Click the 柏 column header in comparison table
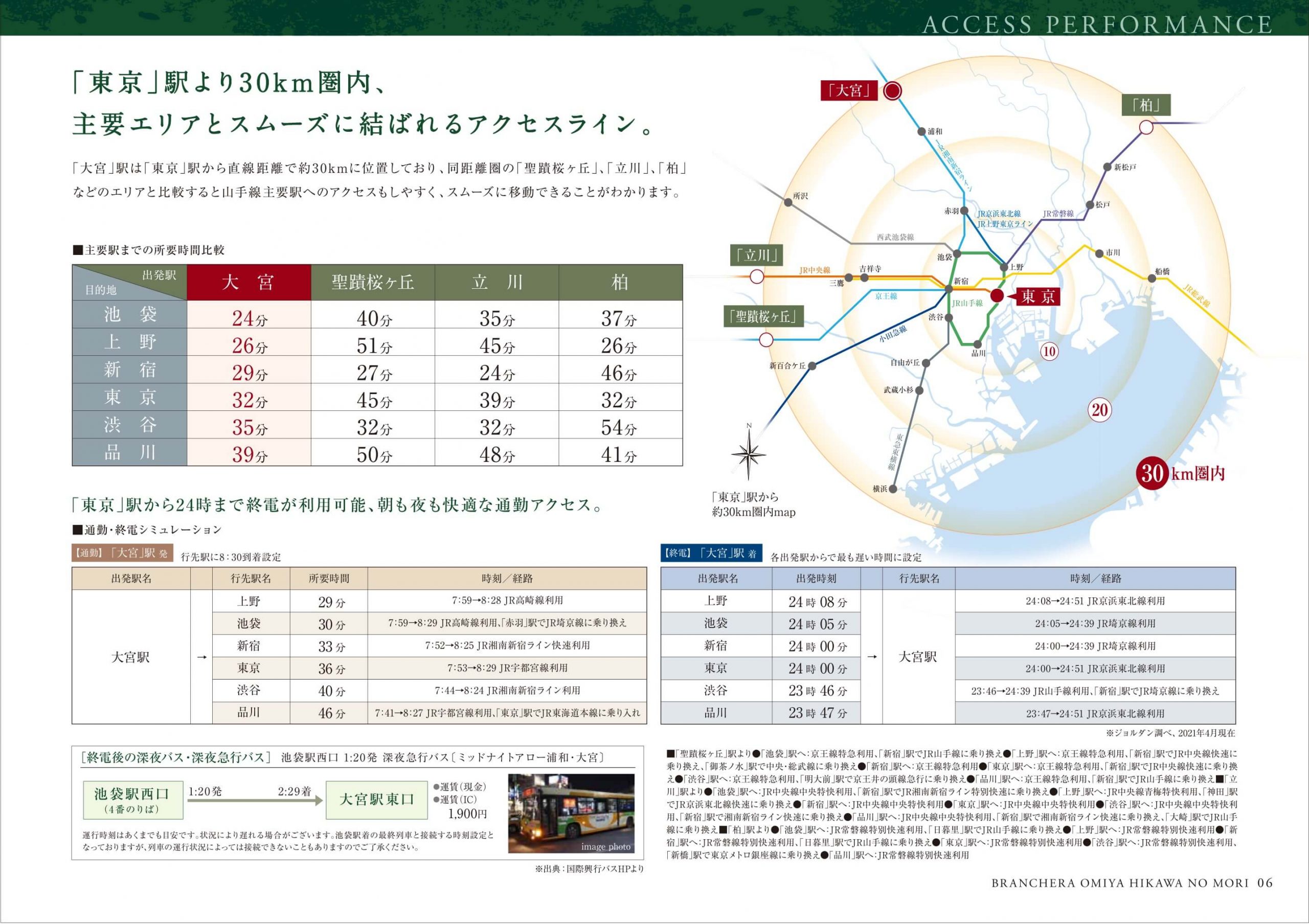1309x924 pixels. click(x=621, y=282)
